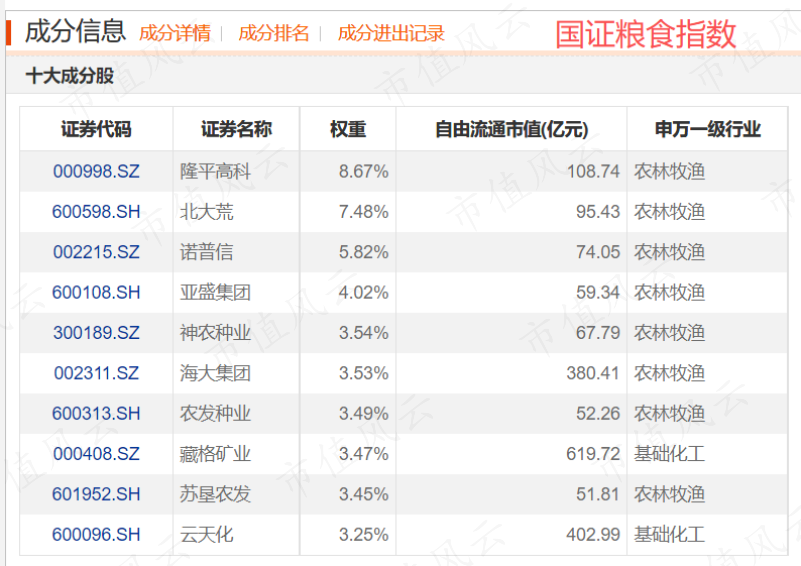Click the weight value 3.45%
801x566 pixels.
364,494
